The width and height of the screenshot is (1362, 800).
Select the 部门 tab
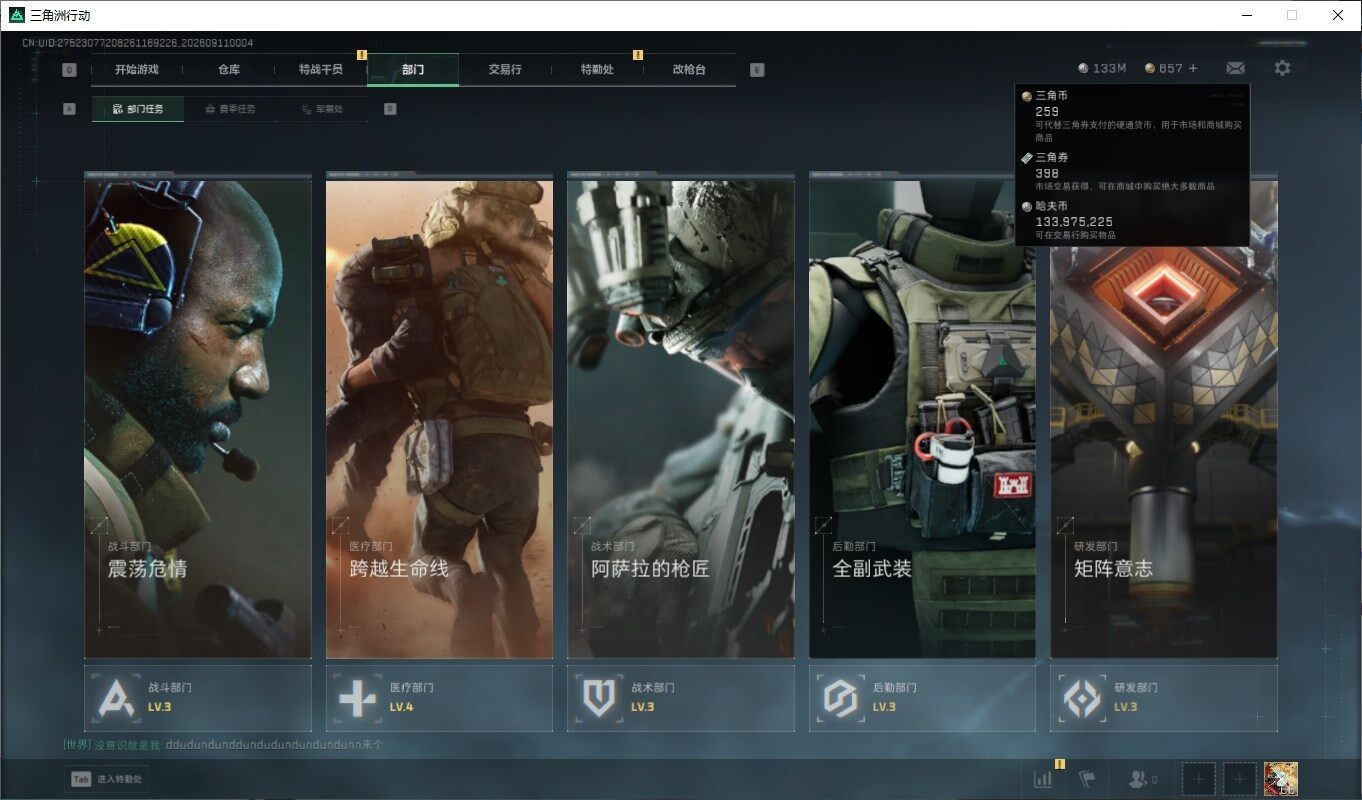coord(413,70)
